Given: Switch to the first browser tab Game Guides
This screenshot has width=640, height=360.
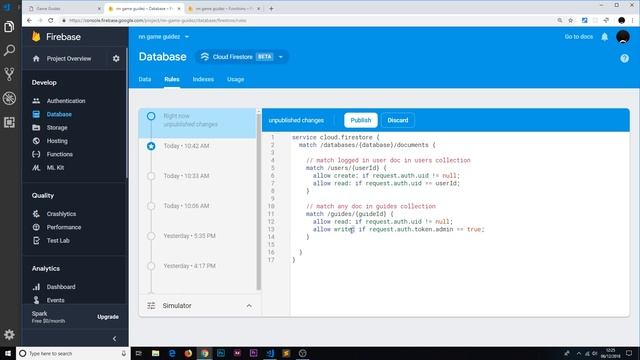Looking at the screenshot, I should click(64, 9).
